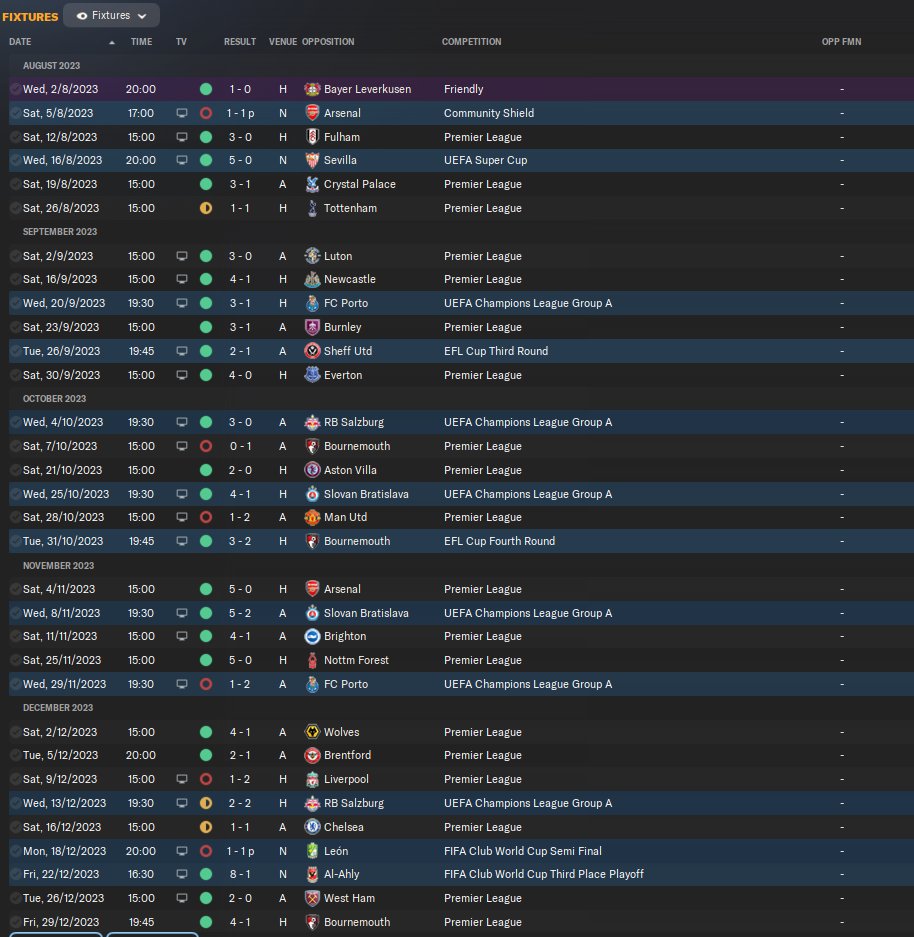Open the 0 - 1 result at Bournemouth
Screen dimensions: 914x937
(240, 446)
